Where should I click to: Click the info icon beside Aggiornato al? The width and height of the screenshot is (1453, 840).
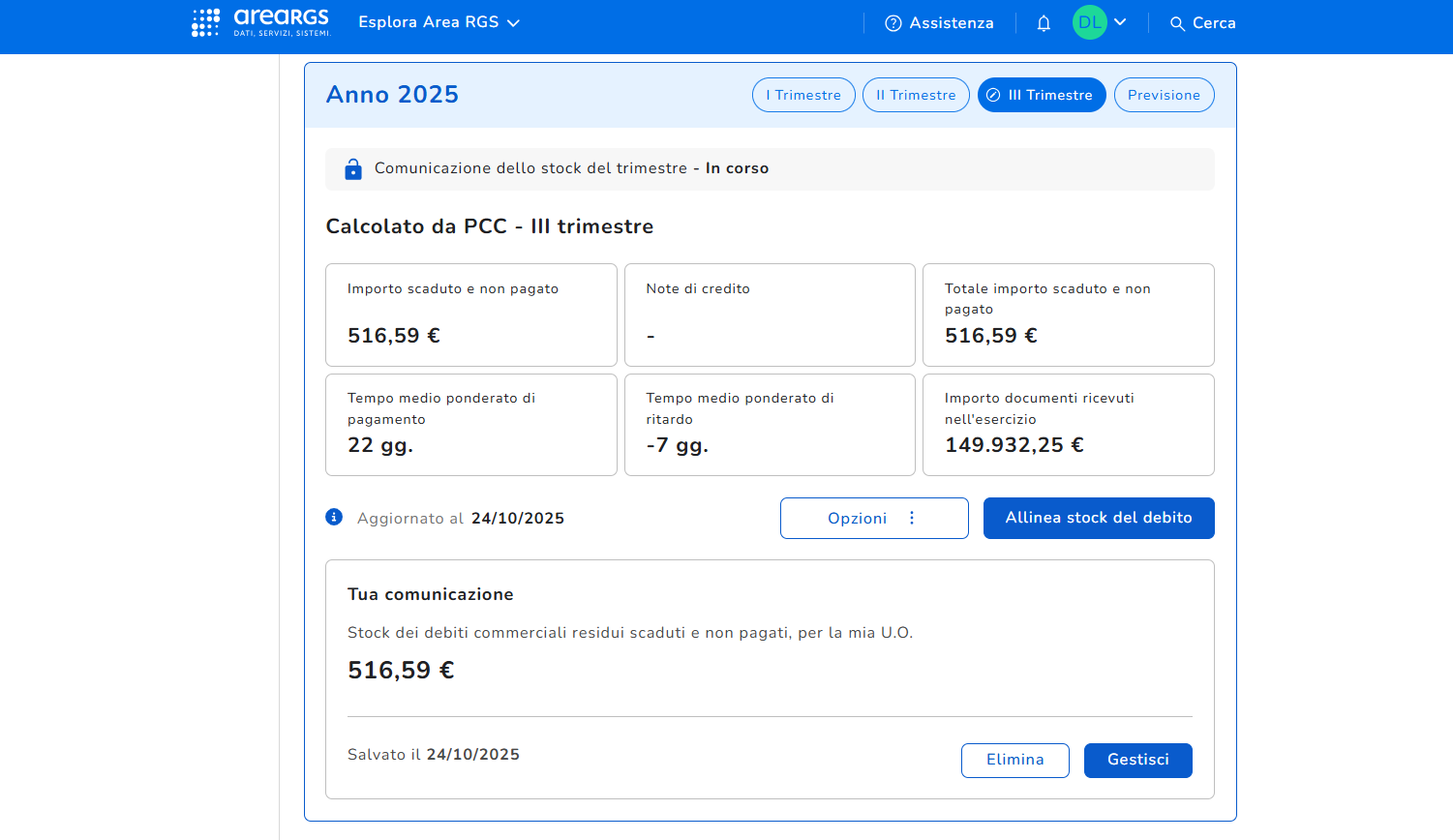point(334,518)
